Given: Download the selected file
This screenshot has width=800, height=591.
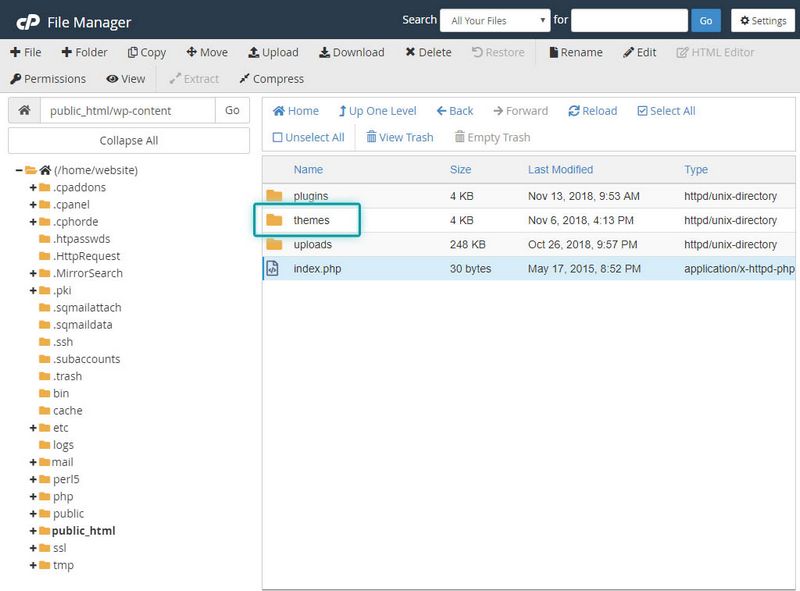Looking at the screenshot, I should point(352,52).
